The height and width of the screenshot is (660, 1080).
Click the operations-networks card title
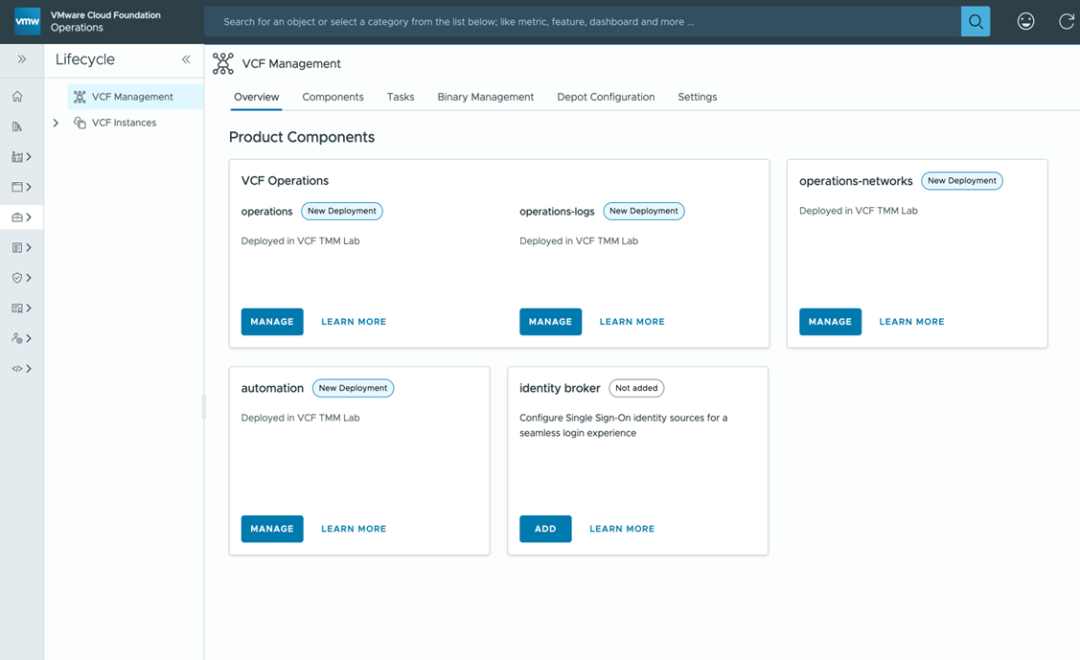click(856, 181)
